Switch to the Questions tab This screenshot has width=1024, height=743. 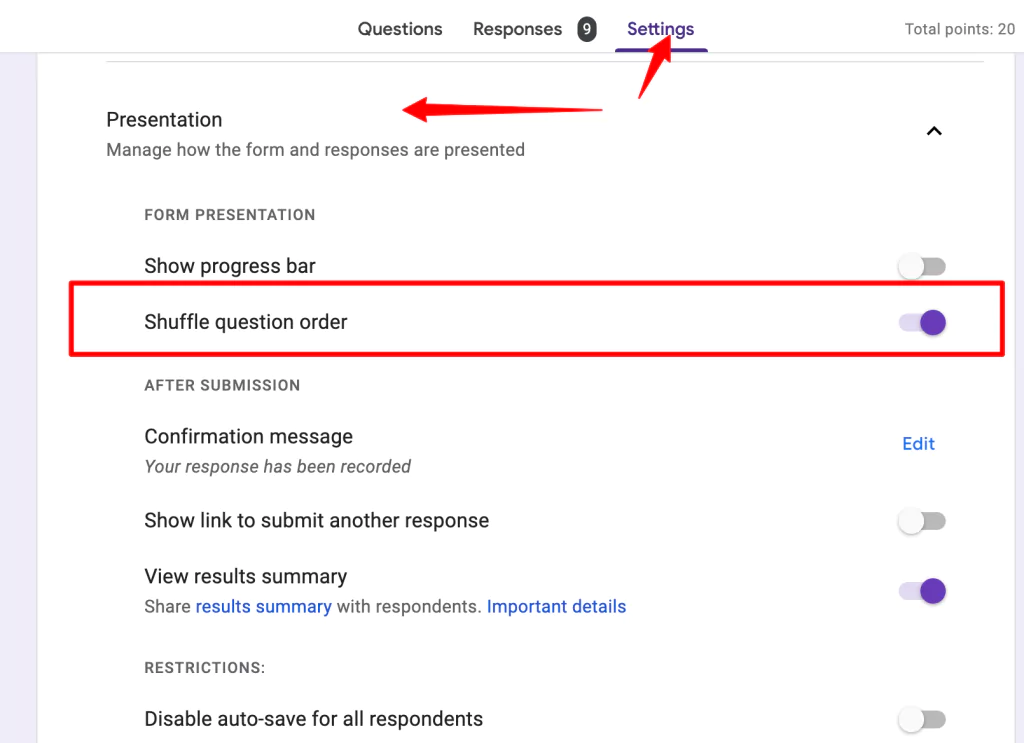click(399, 29)
